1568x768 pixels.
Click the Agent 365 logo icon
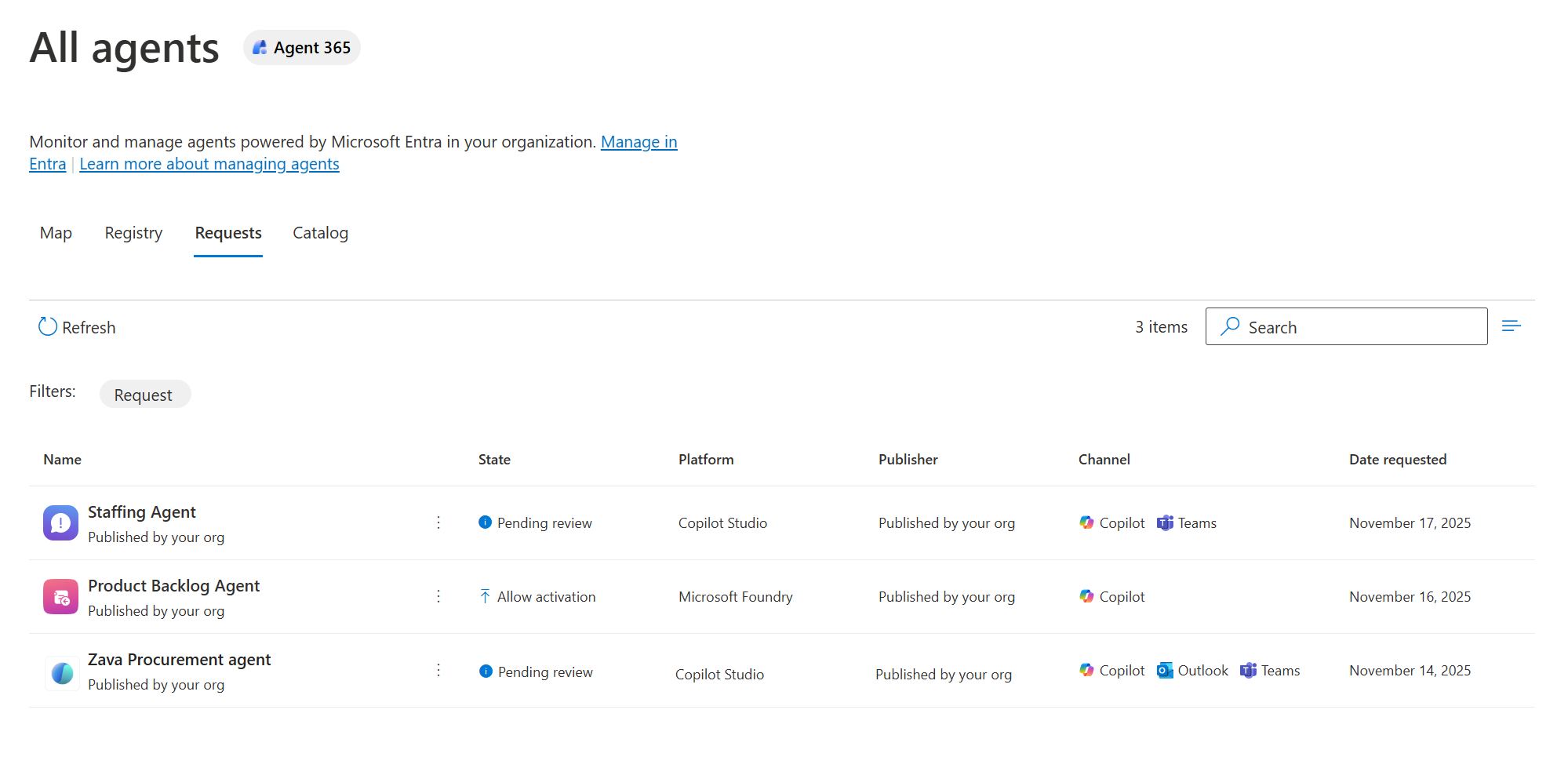[260, 48]
